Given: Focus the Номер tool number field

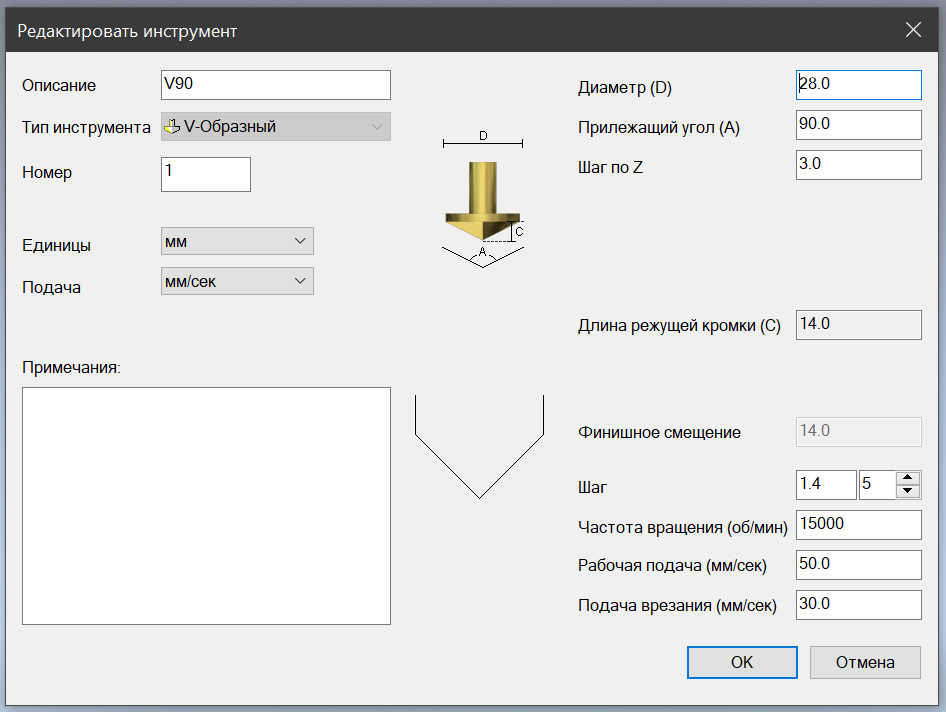Looking at the screenshot, I should tap(205, 173).
